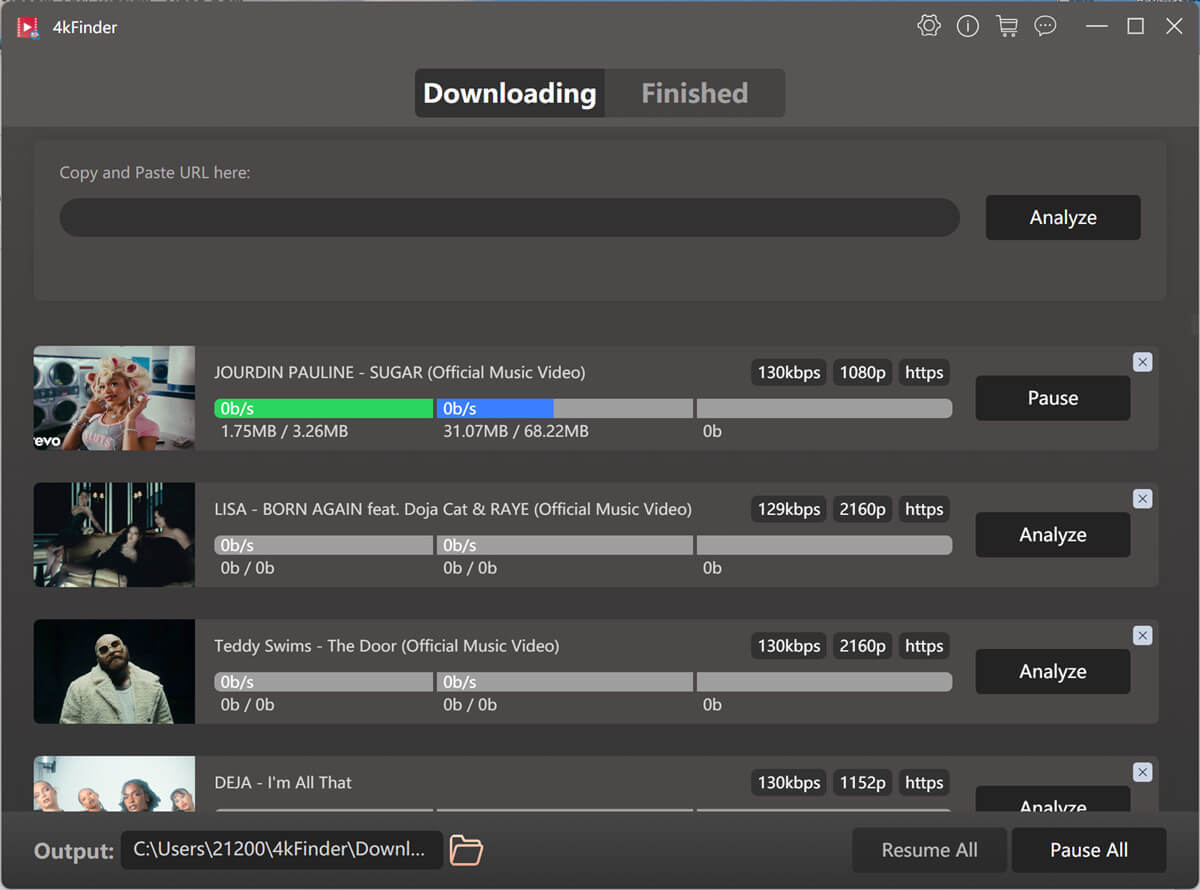This screenshot has height=890, width=1200.
Task: Click the Copy and Paste URL here label
Action: point(155,172)
